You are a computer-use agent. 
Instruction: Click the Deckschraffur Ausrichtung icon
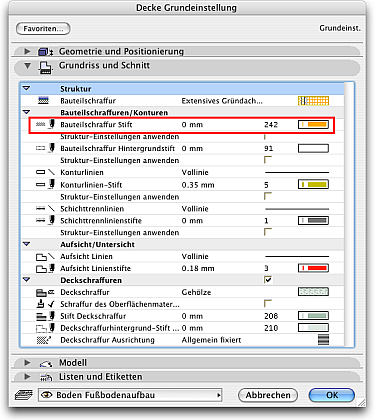[43, 340]
